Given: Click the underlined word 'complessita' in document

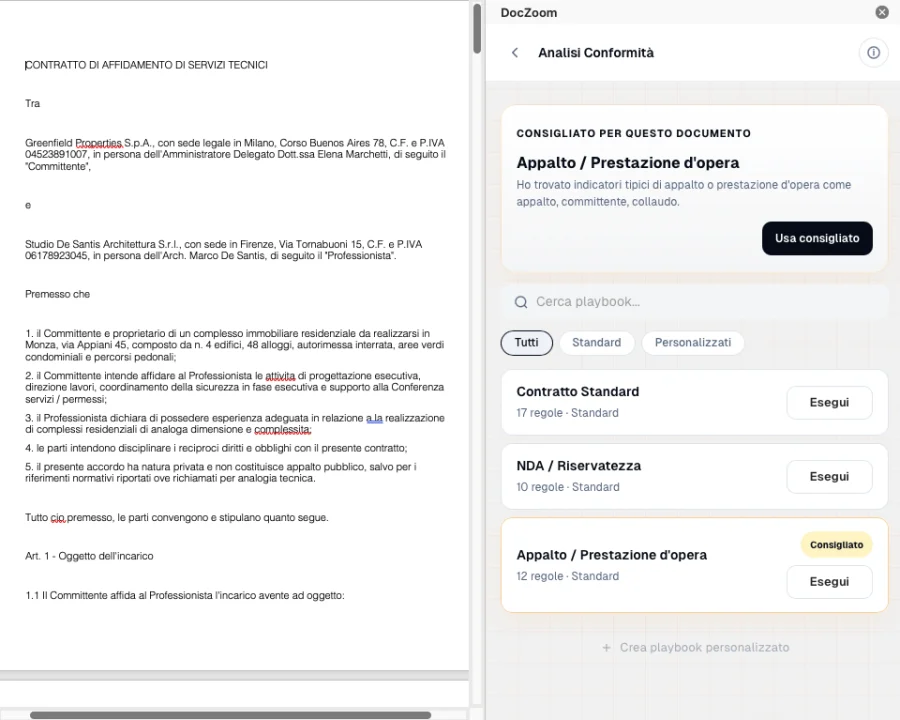Looking at the screenshot, I should (282, 429).
